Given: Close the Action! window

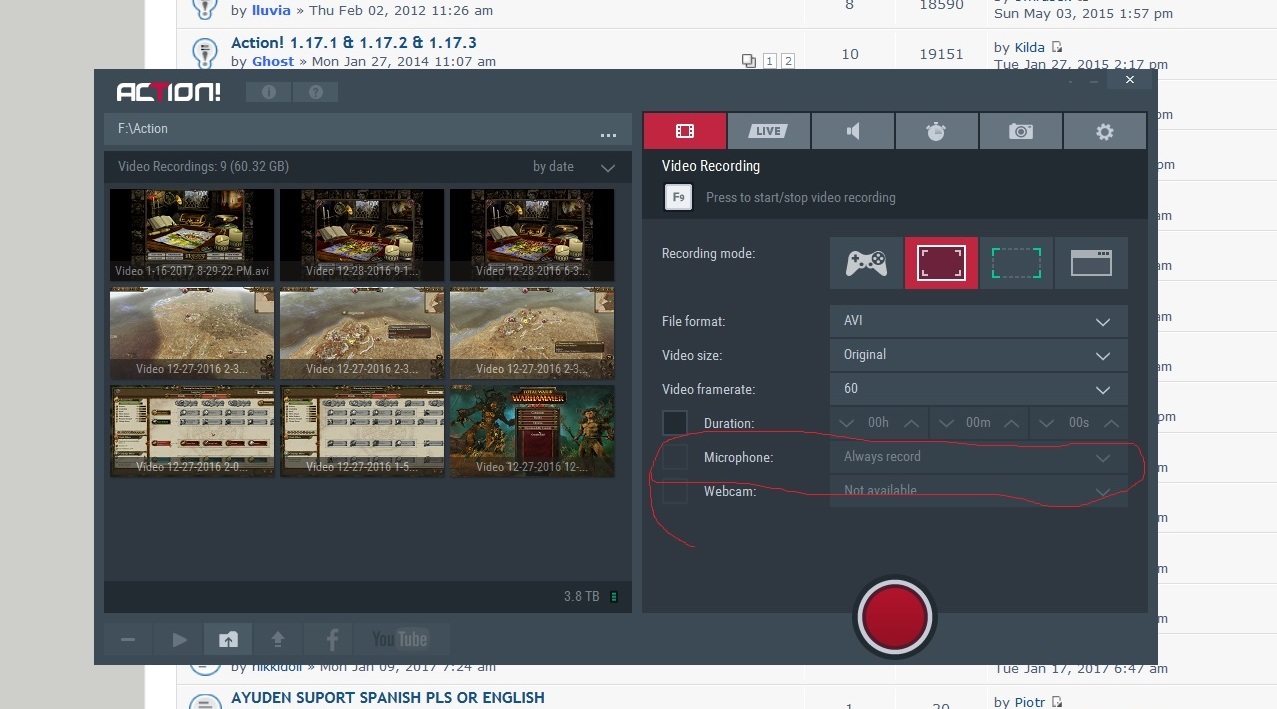Looking at the screenshot, I should (x=1130, y=80).
